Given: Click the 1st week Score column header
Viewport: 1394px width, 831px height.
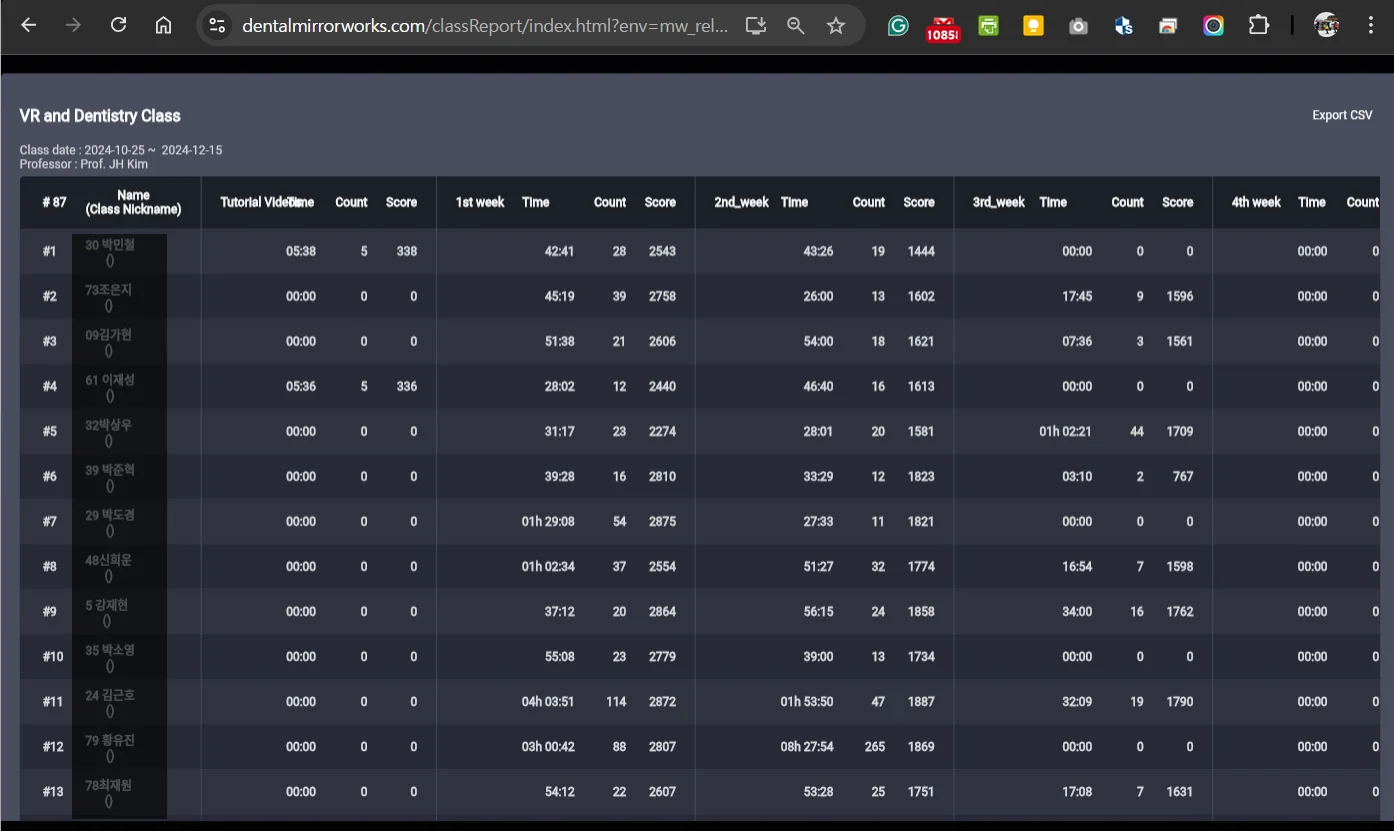Looking at the screenshot, I should [660, 202].
